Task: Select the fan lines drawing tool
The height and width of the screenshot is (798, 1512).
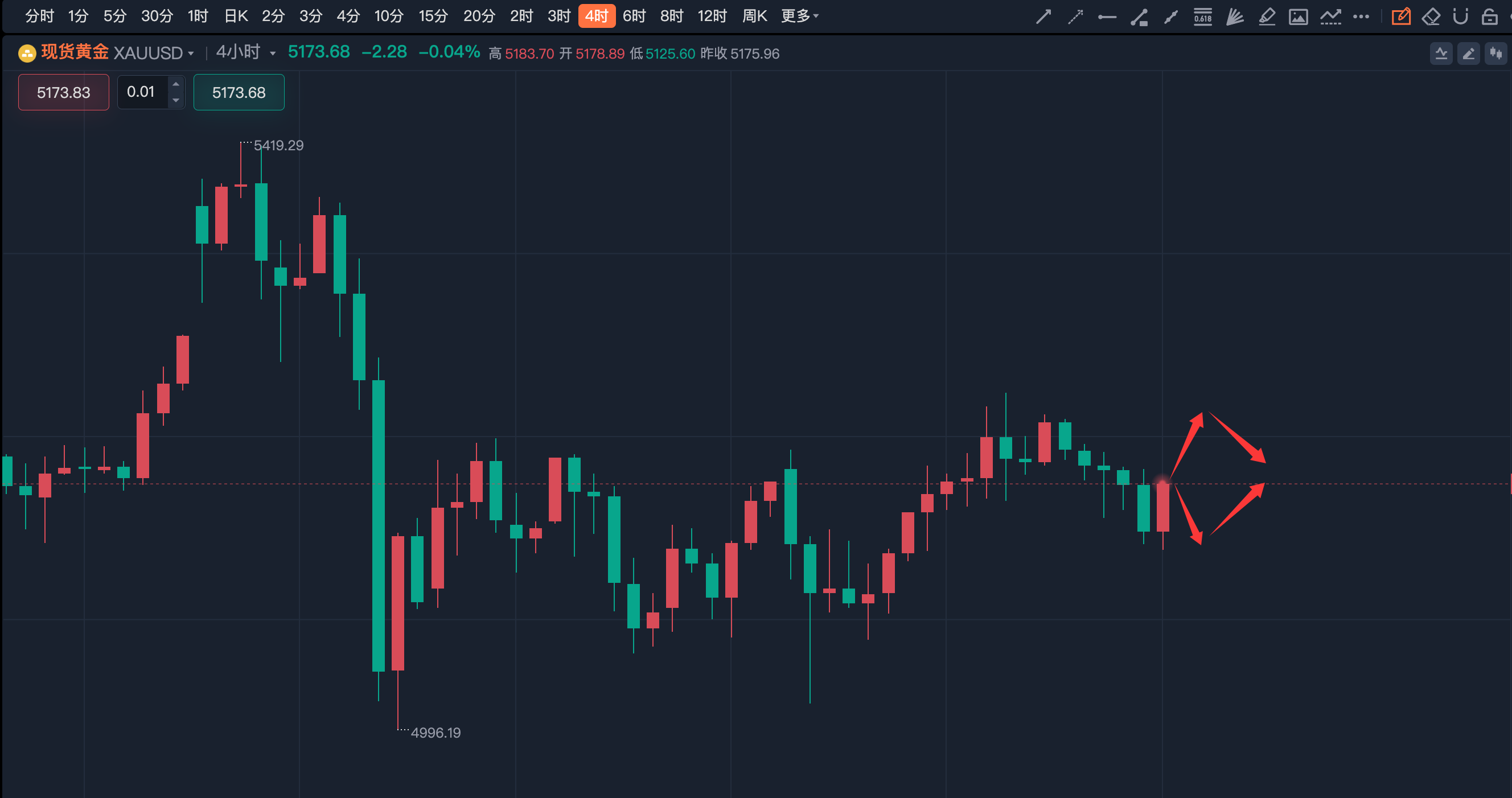Action: [x=1234, y=17]
